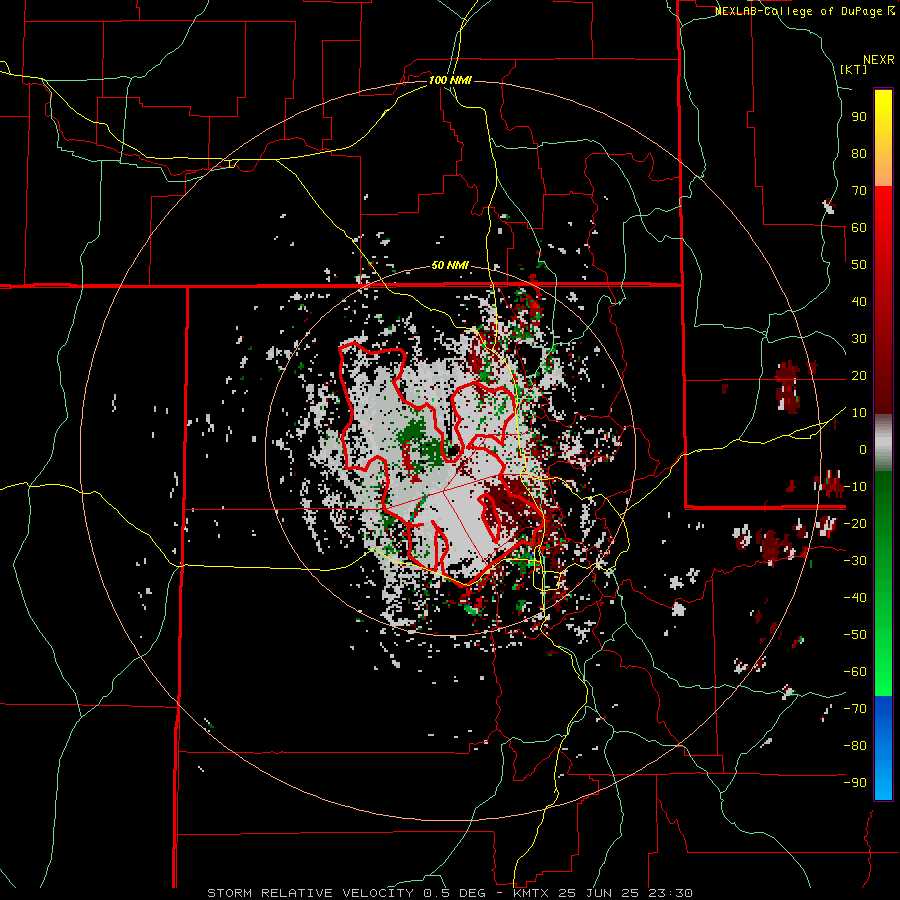
Task: Click the positive 60 scale value
Action: (x=859, y=227)
